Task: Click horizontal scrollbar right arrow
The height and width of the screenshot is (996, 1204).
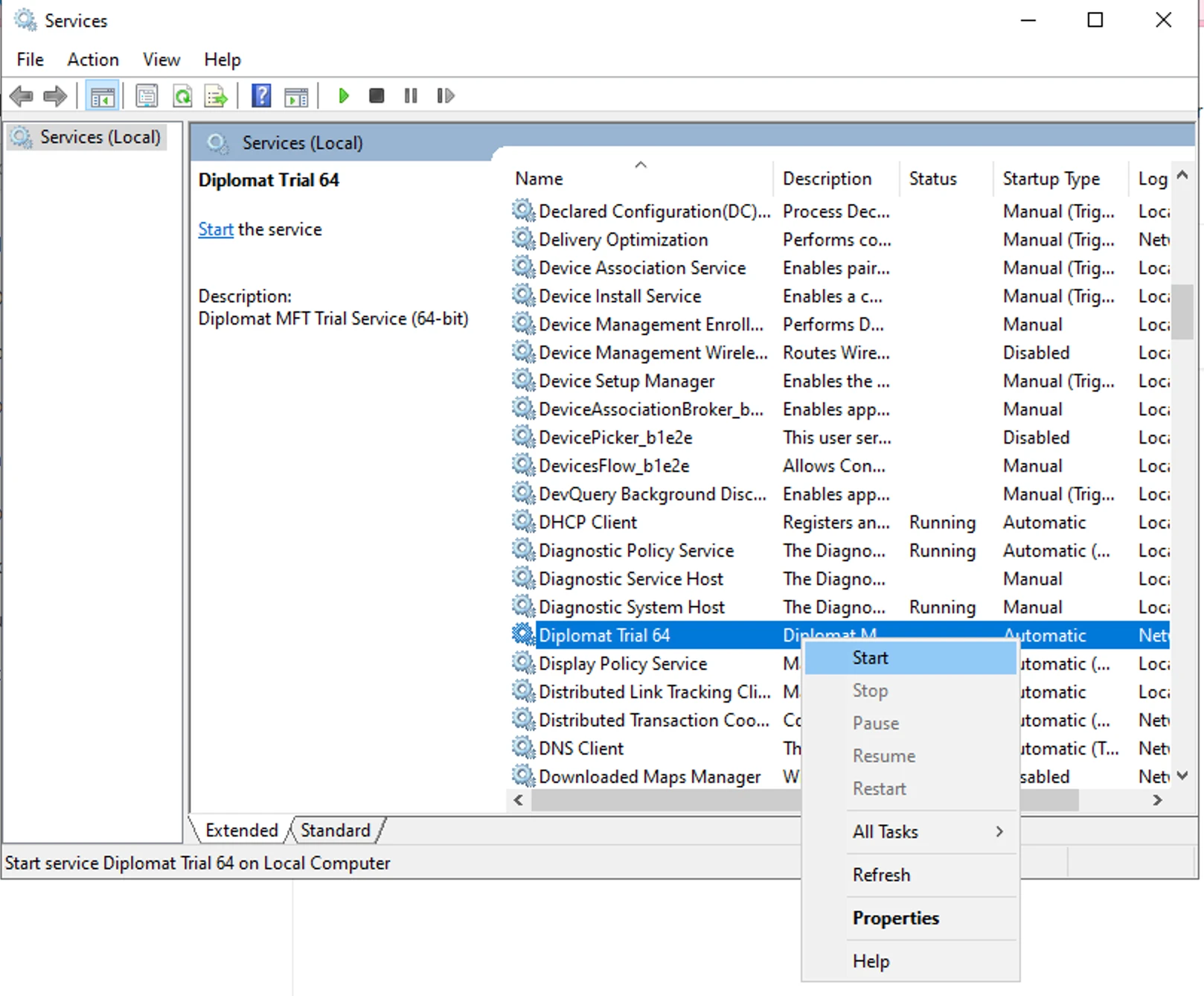Action: click(1157, 800)
